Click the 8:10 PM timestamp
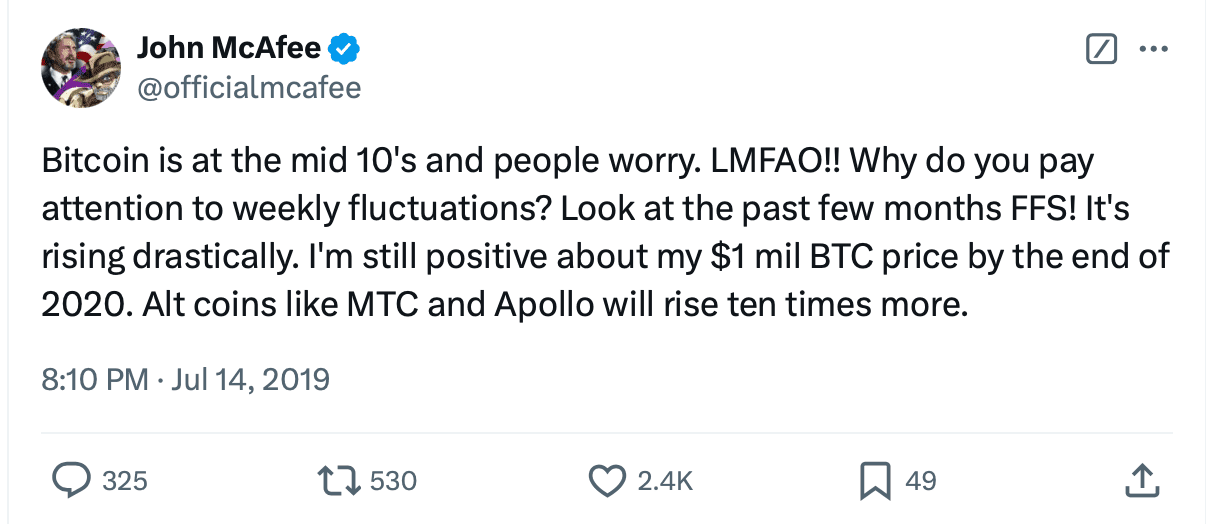 pos(93,380)
